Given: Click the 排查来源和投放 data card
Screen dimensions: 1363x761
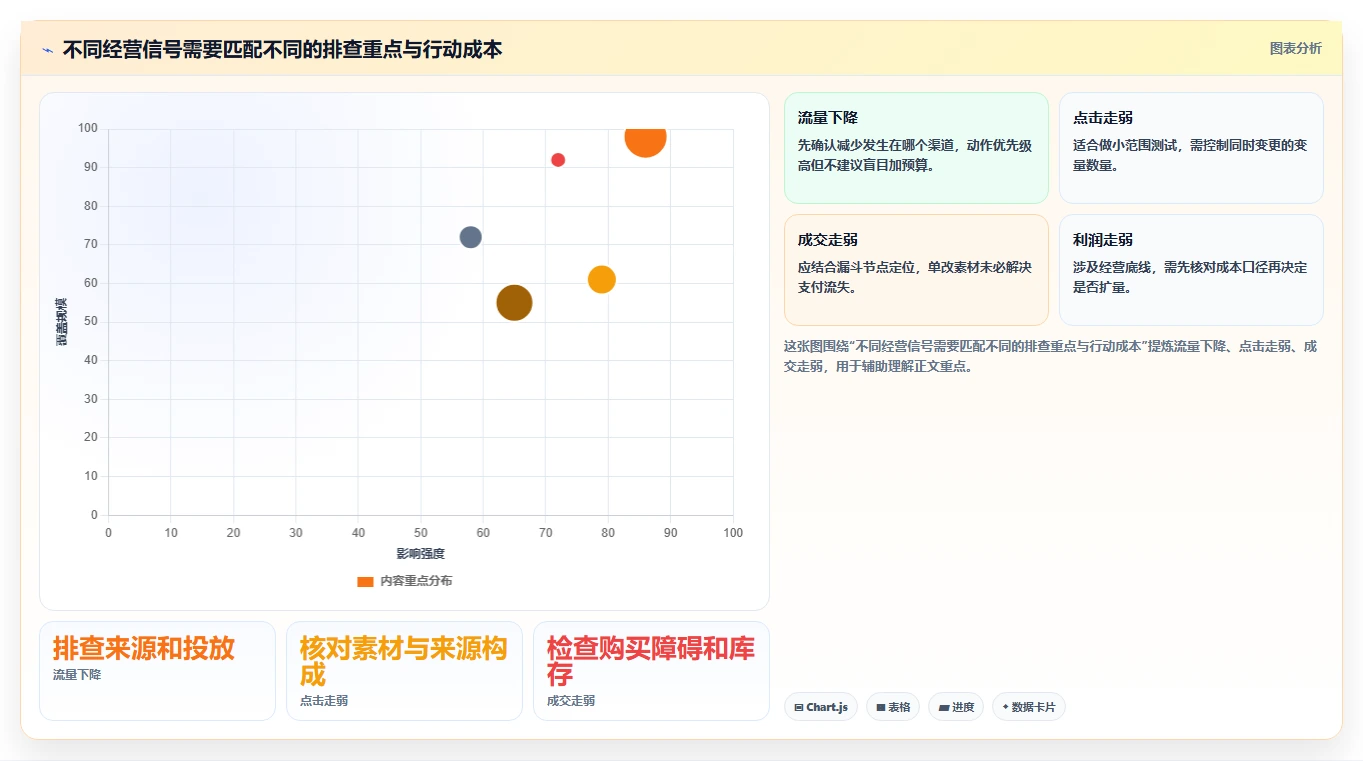Looking at the screenshot, I should click(157, 671).
